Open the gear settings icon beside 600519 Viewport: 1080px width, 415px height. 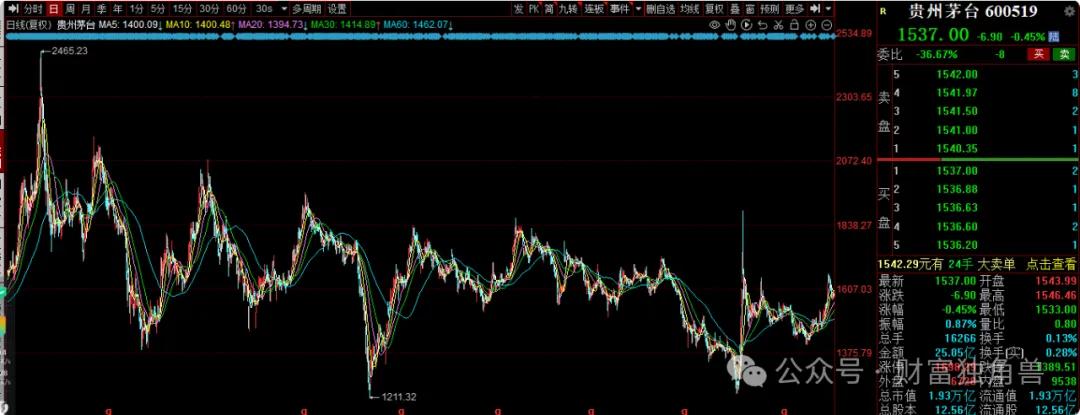pyautogui.click(x=1070, y=12)
